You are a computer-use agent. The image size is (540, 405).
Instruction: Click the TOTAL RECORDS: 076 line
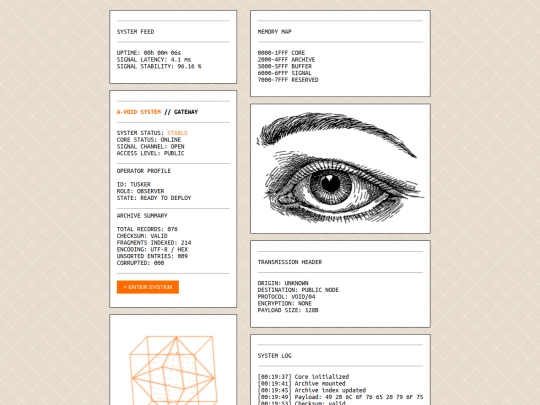(x=147, y=229)
